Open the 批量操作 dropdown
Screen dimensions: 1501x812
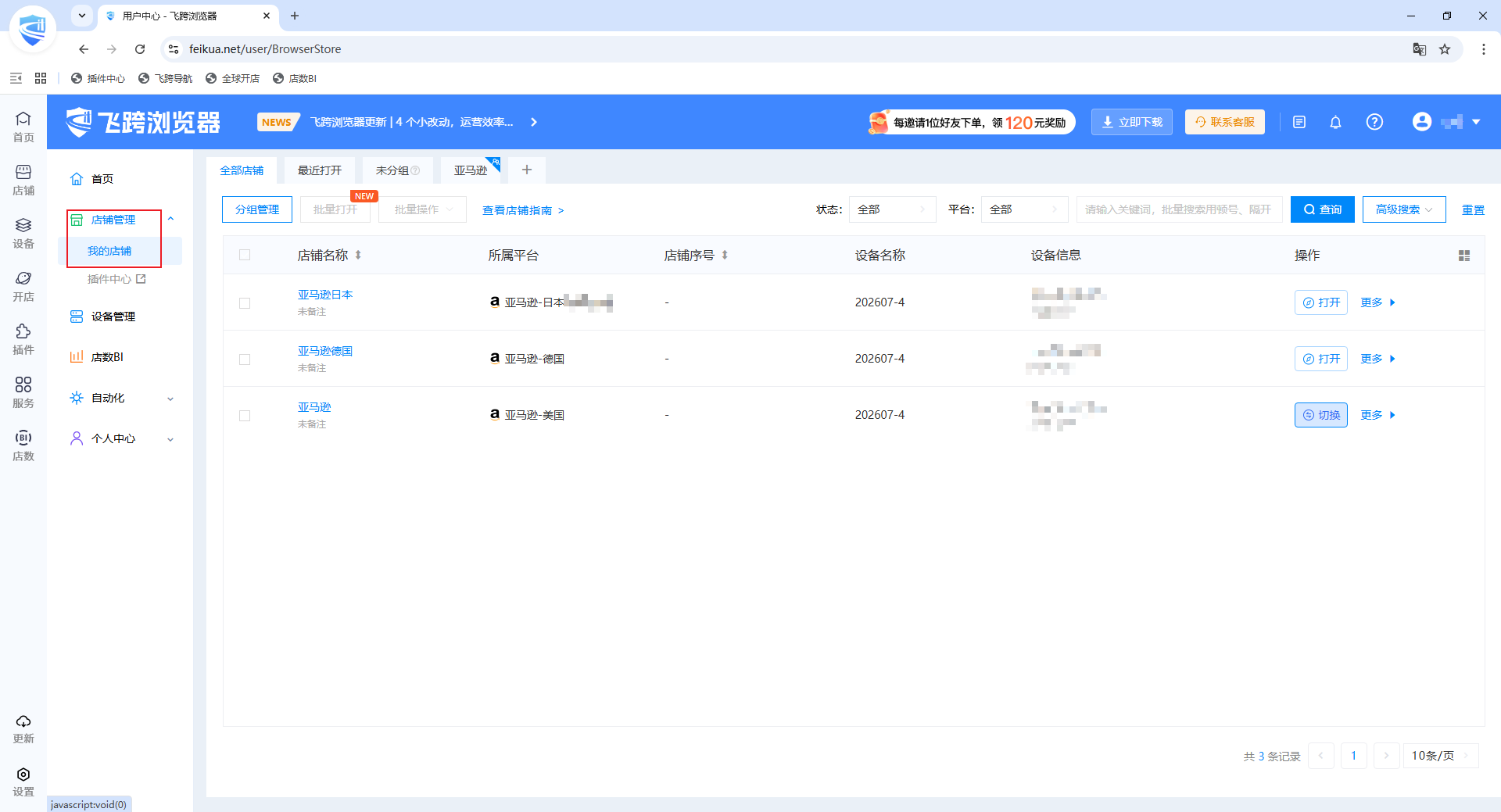click(x=422, y=209)
